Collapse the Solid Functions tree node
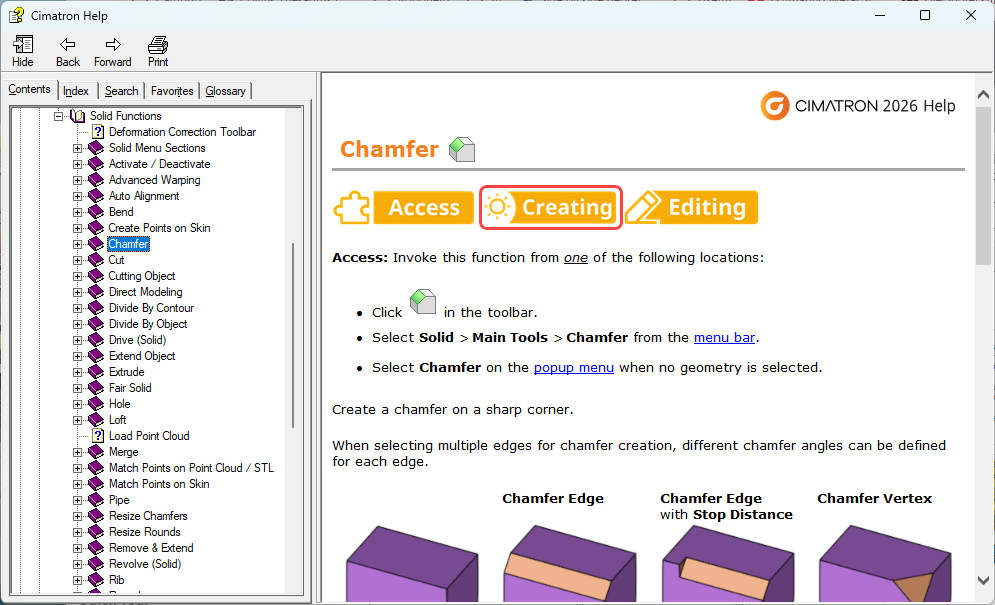Image resolution: width=995 pixels, height=605 pixels. click(58, 116)
